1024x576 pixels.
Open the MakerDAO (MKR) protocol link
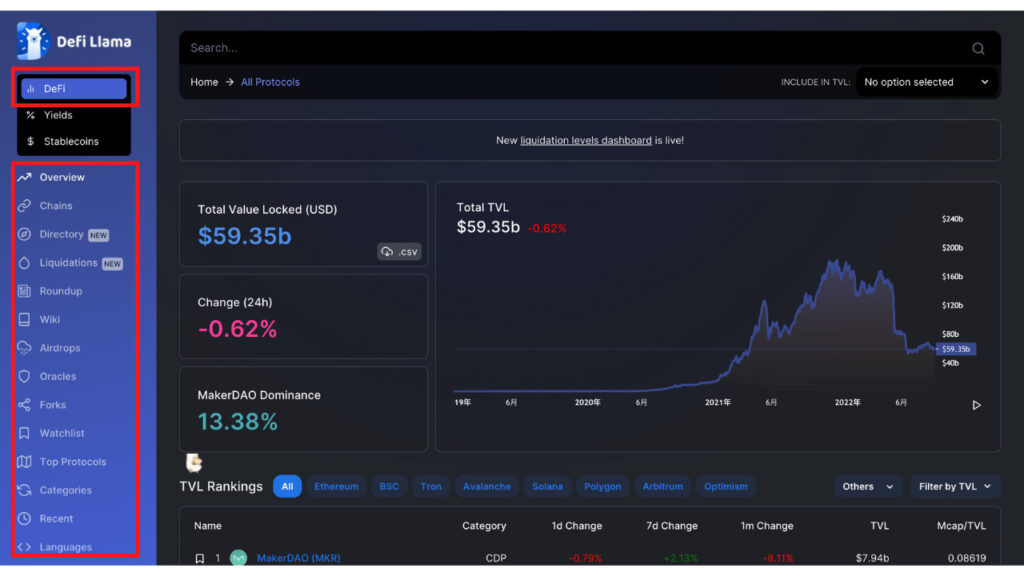click(298, 558)
